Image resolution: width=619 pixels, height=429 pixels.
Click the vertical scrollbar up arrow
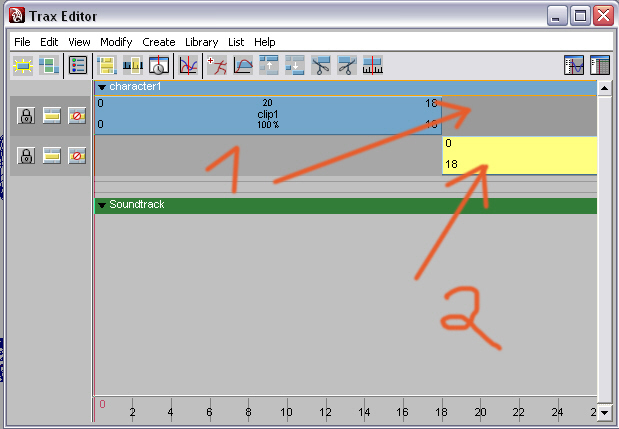(x=604, y=89)
